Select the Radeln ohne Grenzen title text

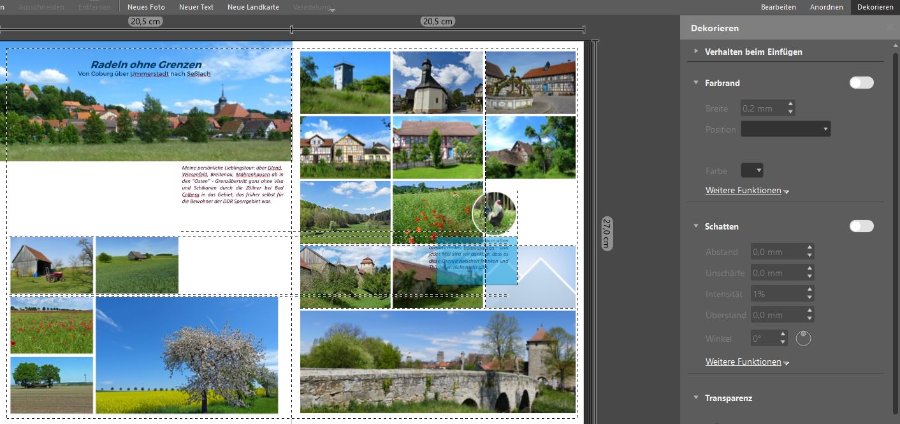point(146,64)
